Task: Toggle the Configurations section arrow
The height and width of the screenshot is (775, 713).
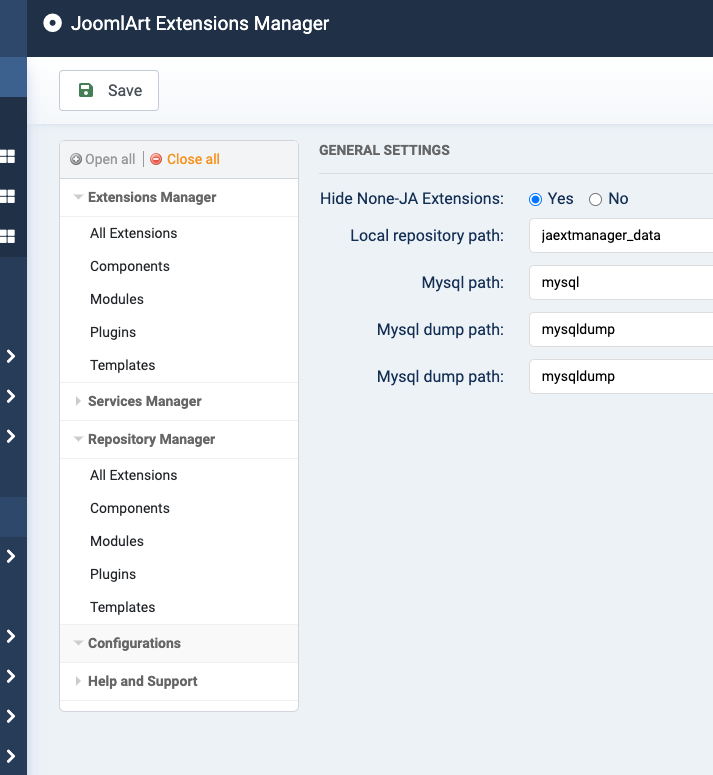Action: click(78, 643)
